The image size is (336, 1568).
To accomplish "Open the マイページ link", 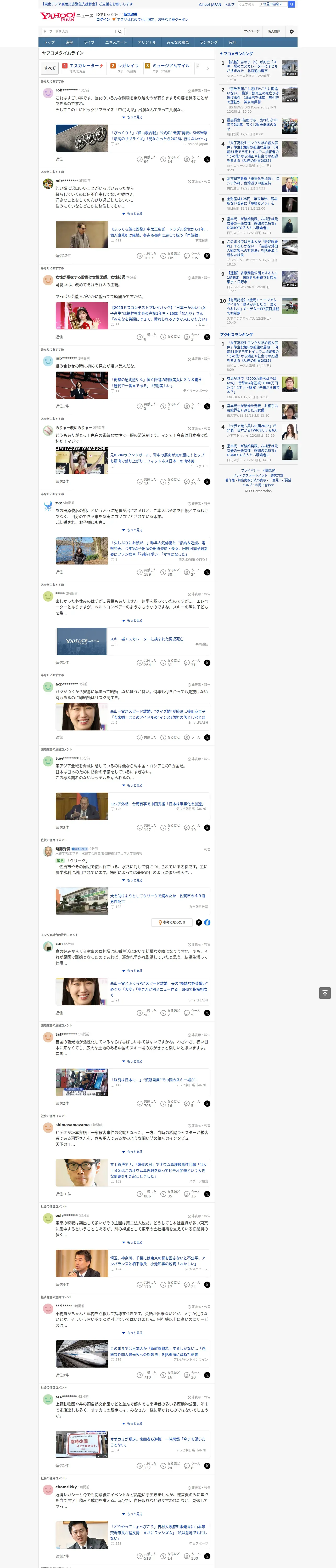I will [x=252, y=32].
